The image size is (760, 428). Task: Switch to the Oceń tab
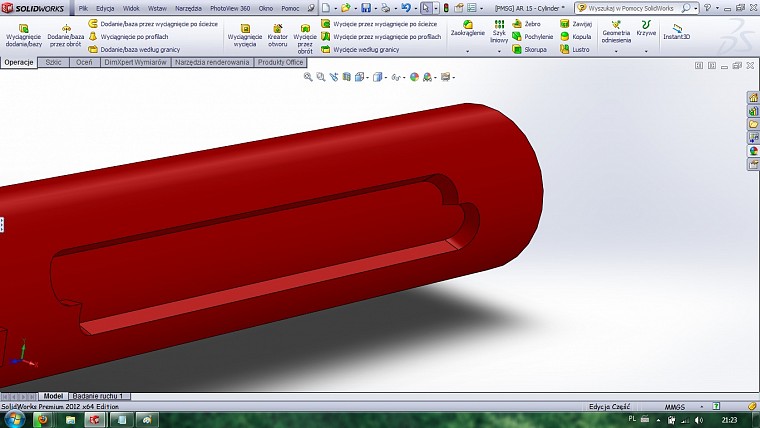pos(84,62)
